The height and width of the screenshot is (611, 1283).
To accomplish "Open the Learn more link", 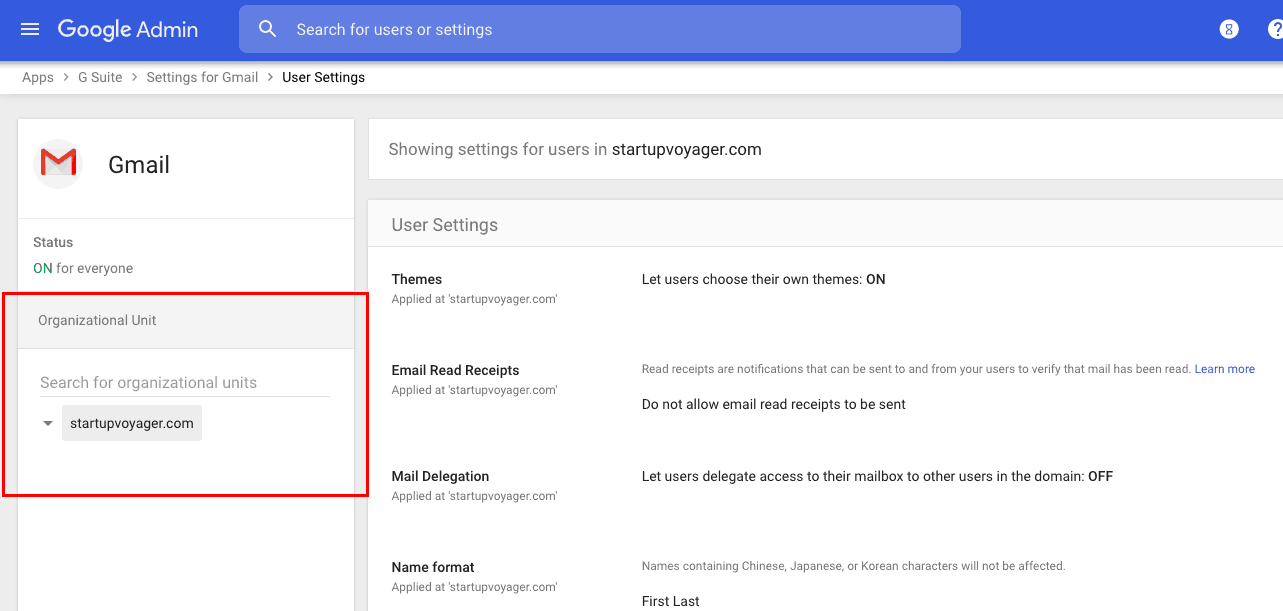I will [1225, 369].
